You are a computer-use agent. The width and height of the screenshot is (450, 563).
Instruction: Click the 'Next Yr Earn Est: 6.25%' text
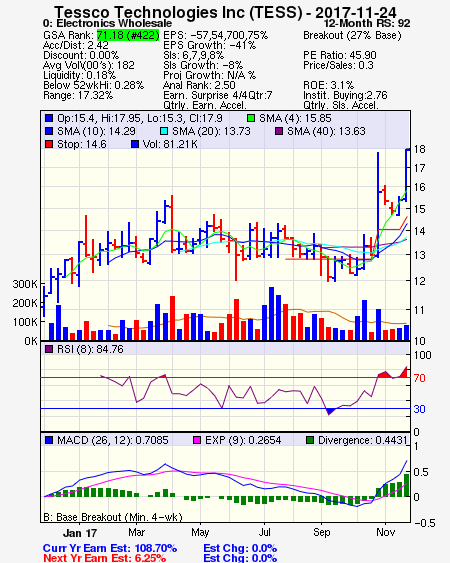105,558
